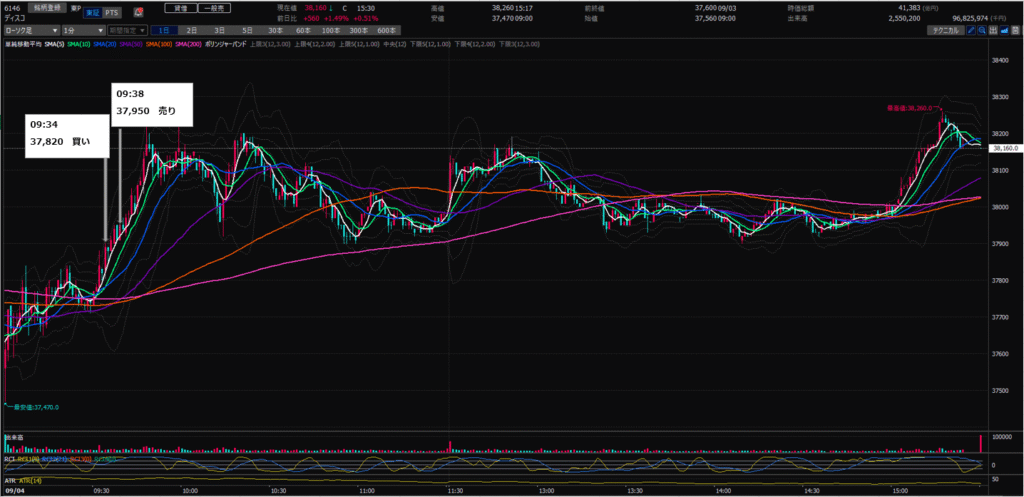The image size is (1024, 497).
Task: Open the 期間指定 dropdown
Action: (x=127, y=30)
